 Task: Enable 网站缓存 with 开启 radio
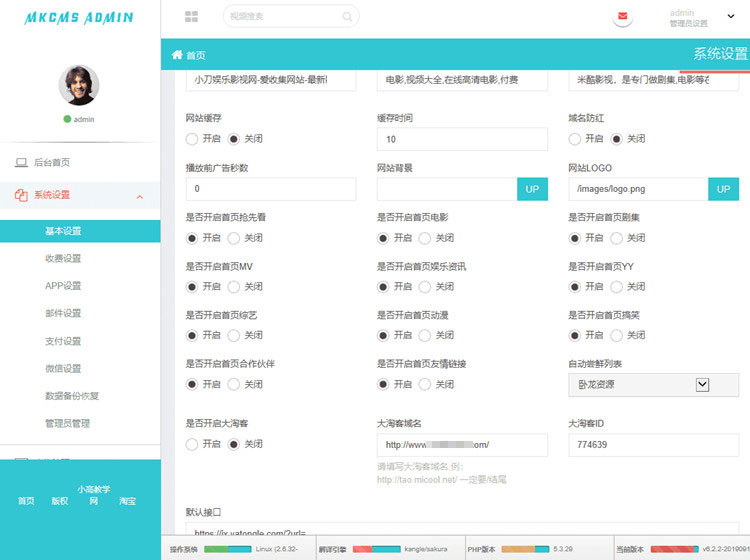[x=193, y=139]
